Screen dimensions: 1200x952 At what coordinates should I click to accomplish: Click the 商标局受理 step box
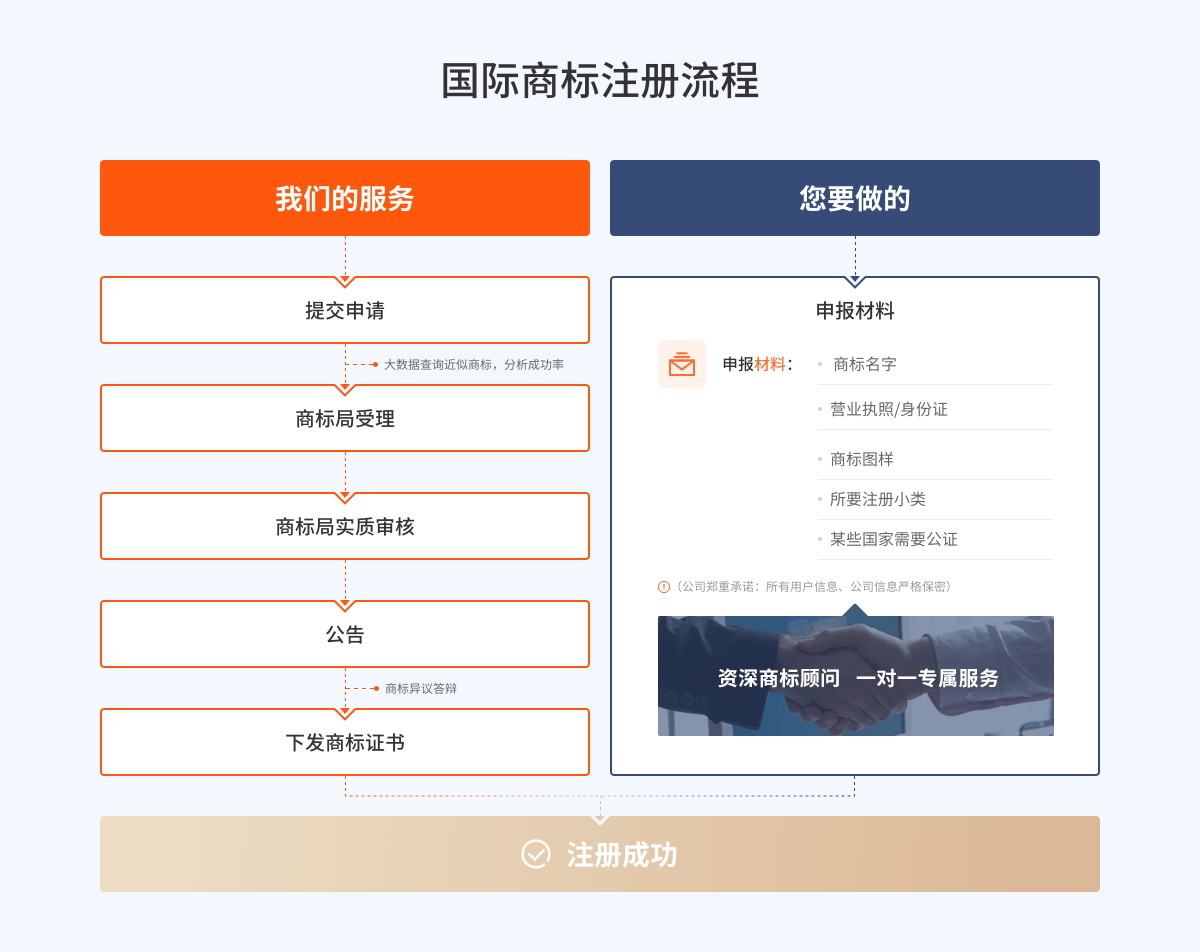tap(345, 419)
